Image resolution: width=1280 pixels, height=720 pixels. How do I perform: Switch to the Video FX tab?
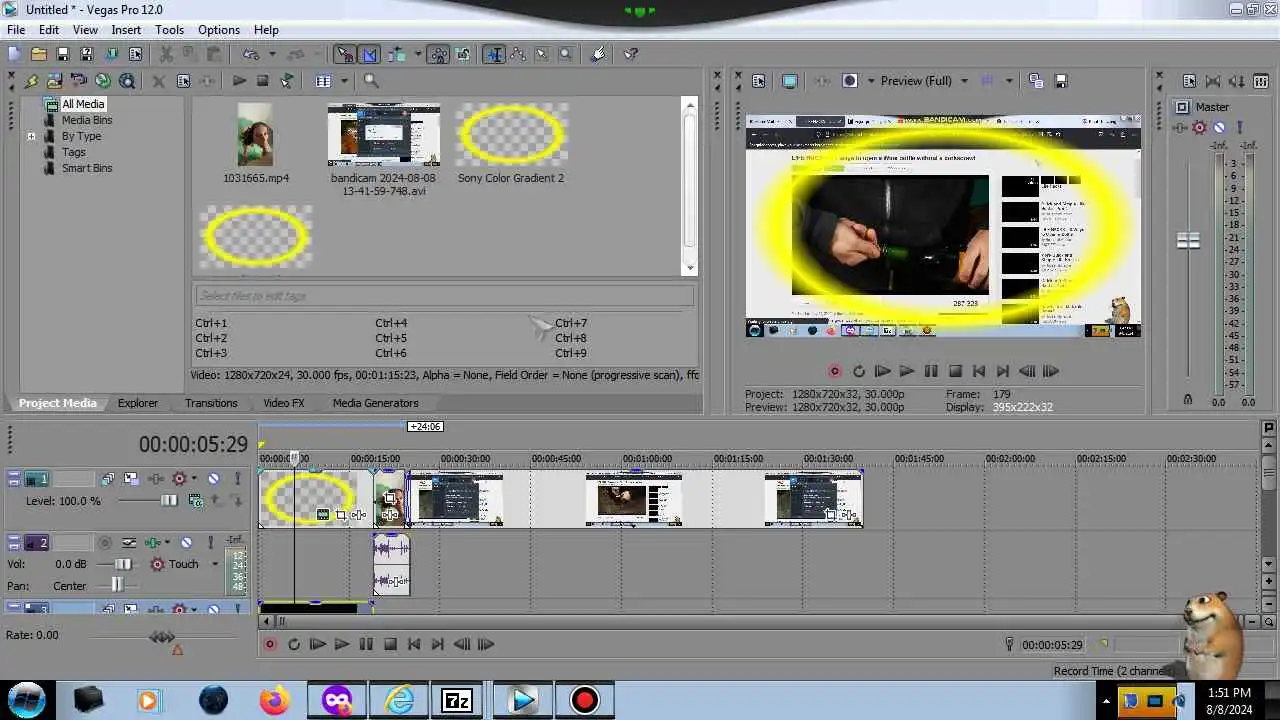(x=284, y=403)
